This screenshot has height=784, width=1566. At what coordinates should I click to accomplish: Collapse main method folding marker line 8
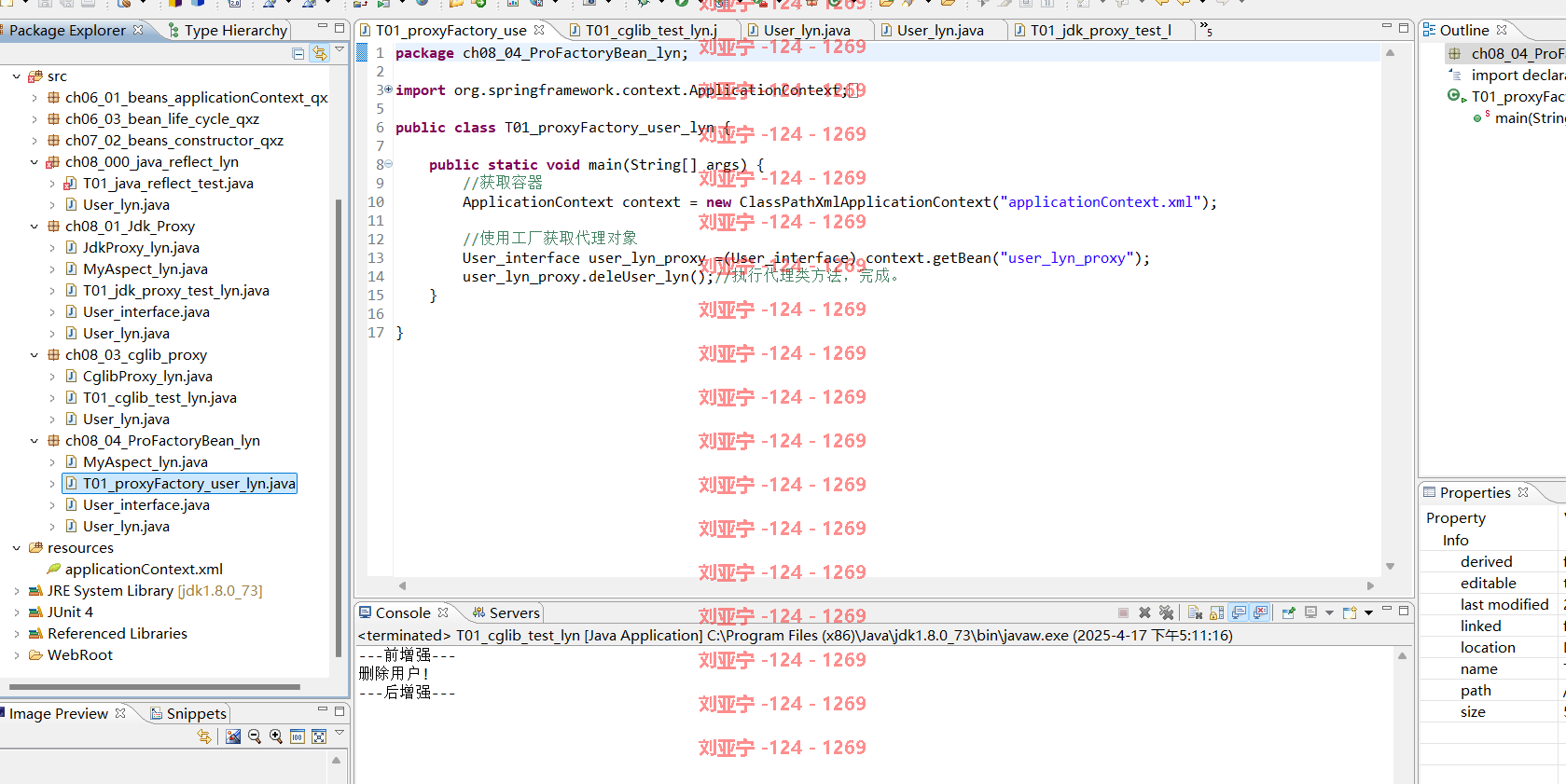point(388,164)
